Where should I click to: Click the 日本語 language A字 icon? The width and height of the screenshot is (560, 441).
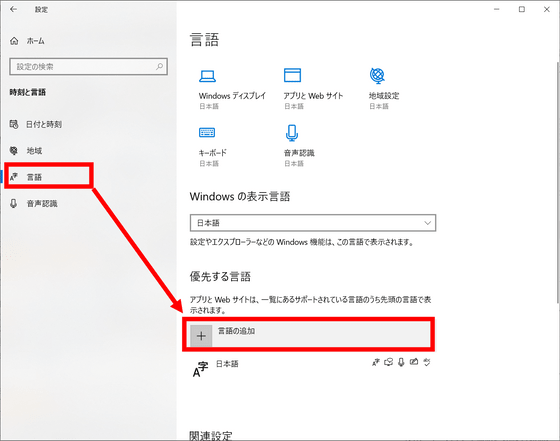click(x=200, y=369)
